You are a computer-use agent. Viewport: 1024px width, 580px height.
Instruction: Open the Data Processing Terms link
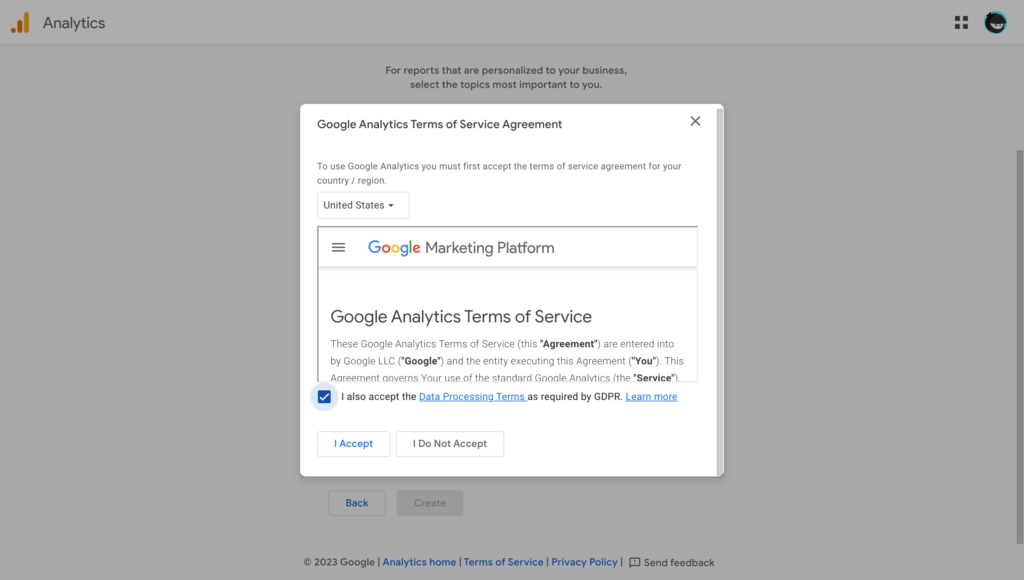(471, 396)
